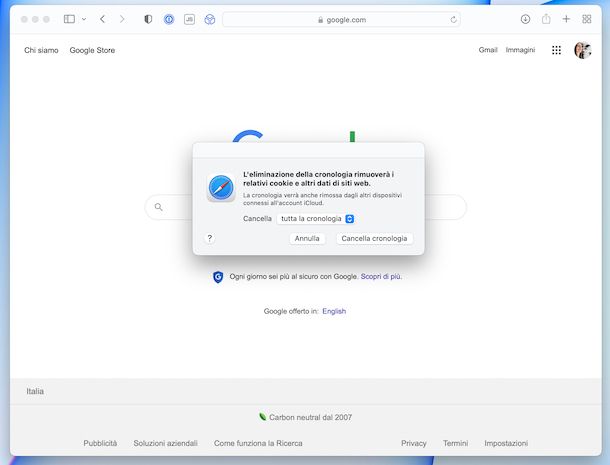Screen dimensions: 610x465
Task: Toggle the Safari sidebar icon
Action: tap(69, 19)
